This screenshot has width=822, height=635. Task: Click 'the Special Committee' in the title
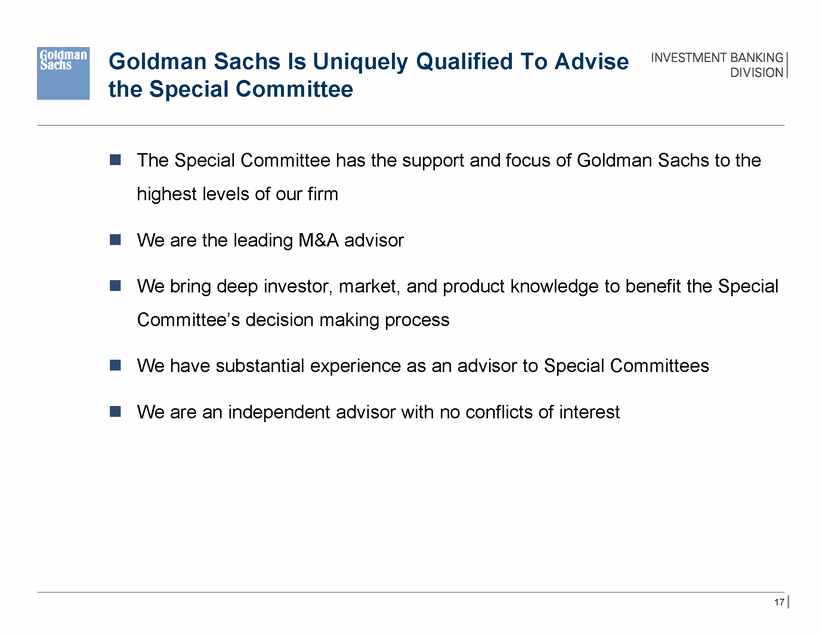(x=231, y=89)
